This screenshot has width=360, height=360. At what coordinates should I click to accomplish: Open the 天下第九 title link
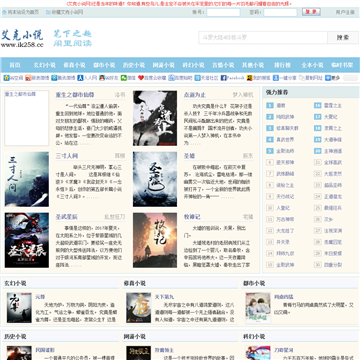click(x=164, y=297)
